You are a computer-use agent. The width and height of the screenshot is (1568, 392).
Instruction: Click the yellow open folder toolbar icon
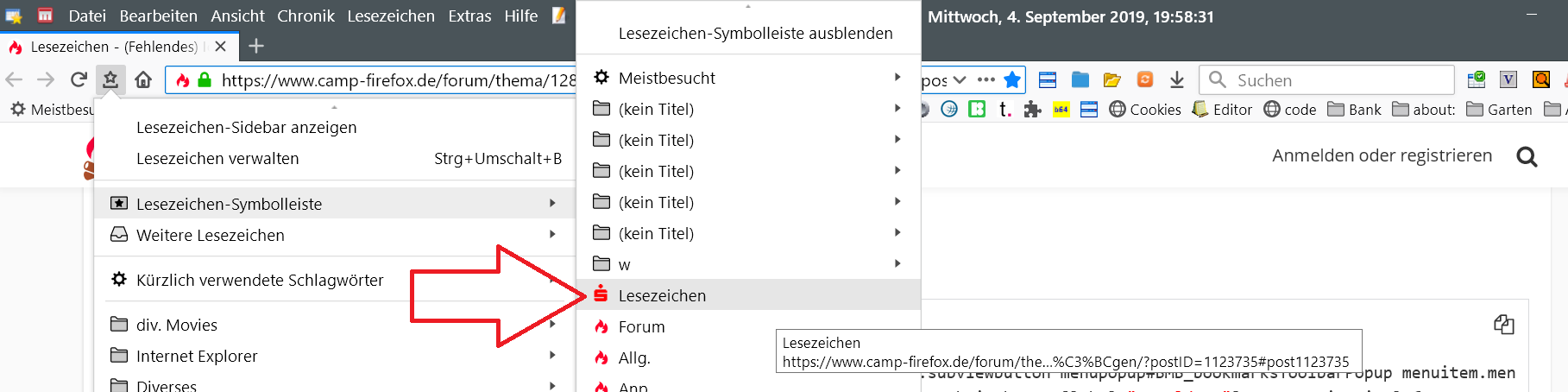click(x=1112, y=80)
